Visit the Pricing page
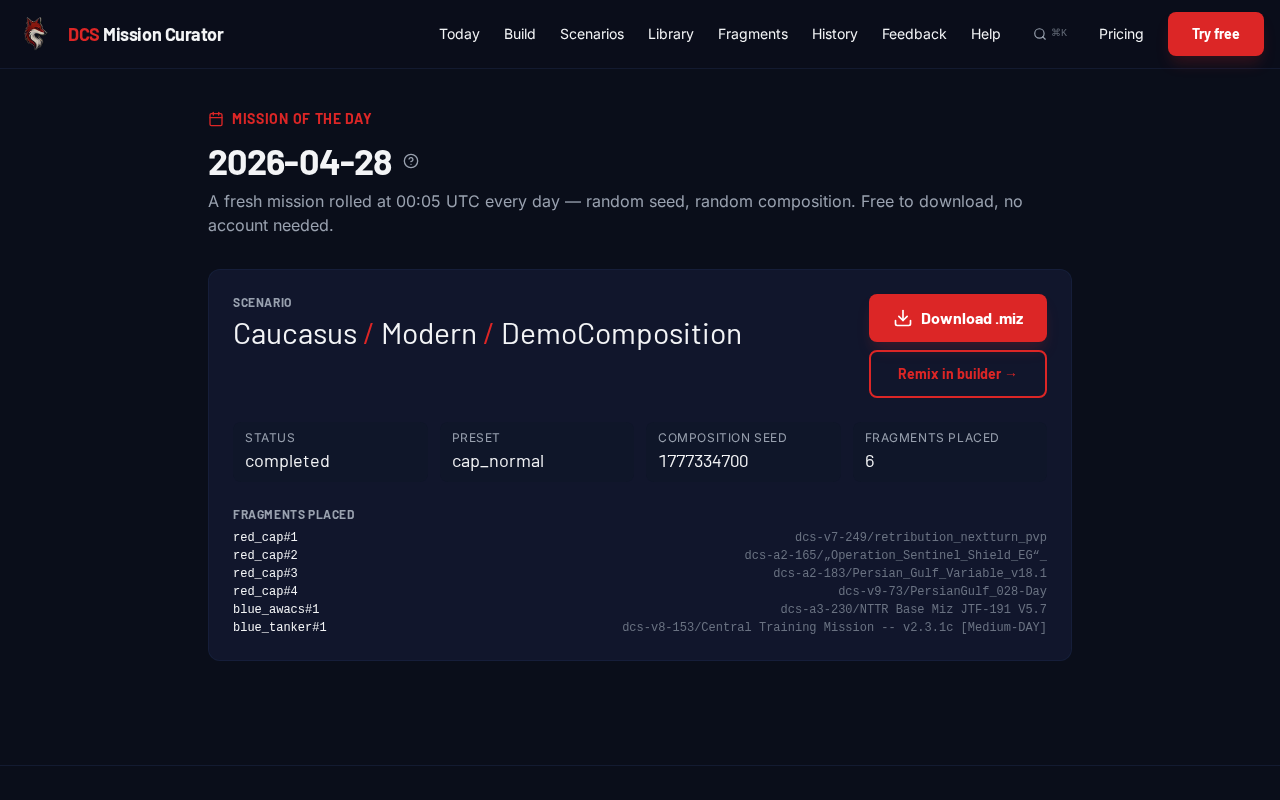This screenshot has height=800, width=1280. pos(1121,34)
